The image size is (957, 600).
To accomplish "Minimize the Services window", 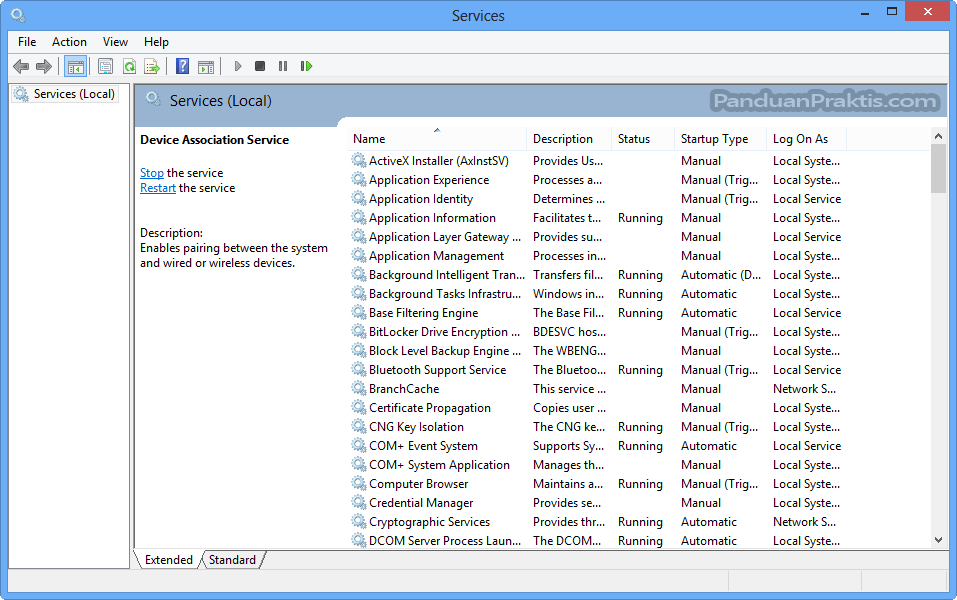I will click(864, 13).
